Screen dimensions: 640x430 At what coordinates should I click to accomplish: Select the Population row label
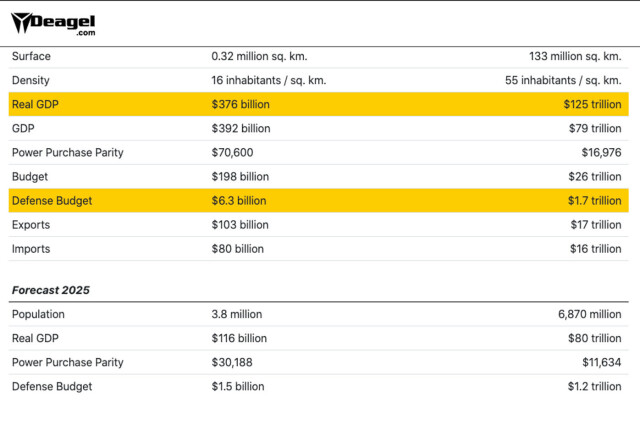pyautogui.click(x=40, y=314)
